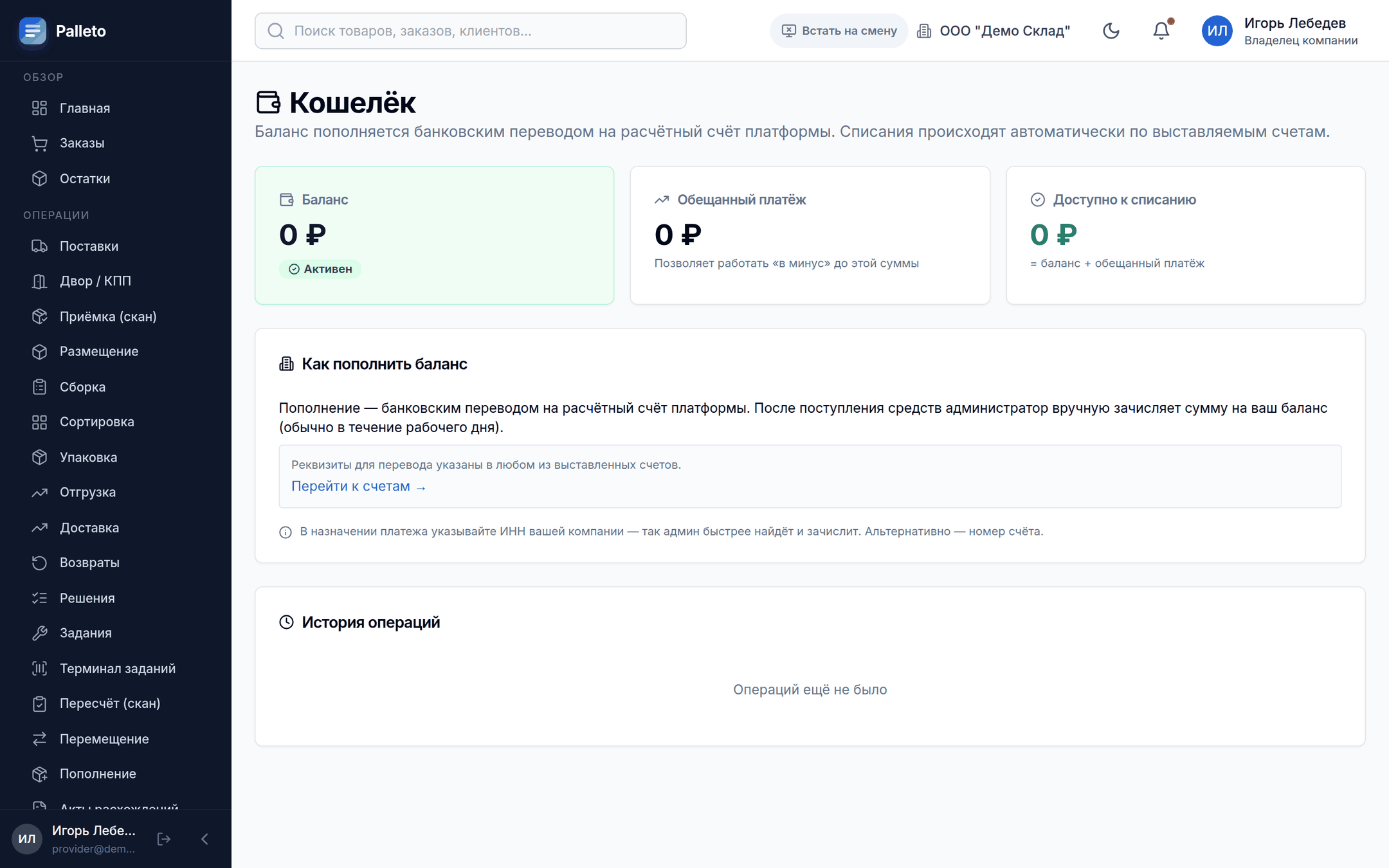Click the Palleto logo icon
Viewport: 1389px width, 868px height.
click(x=33, y=31)
